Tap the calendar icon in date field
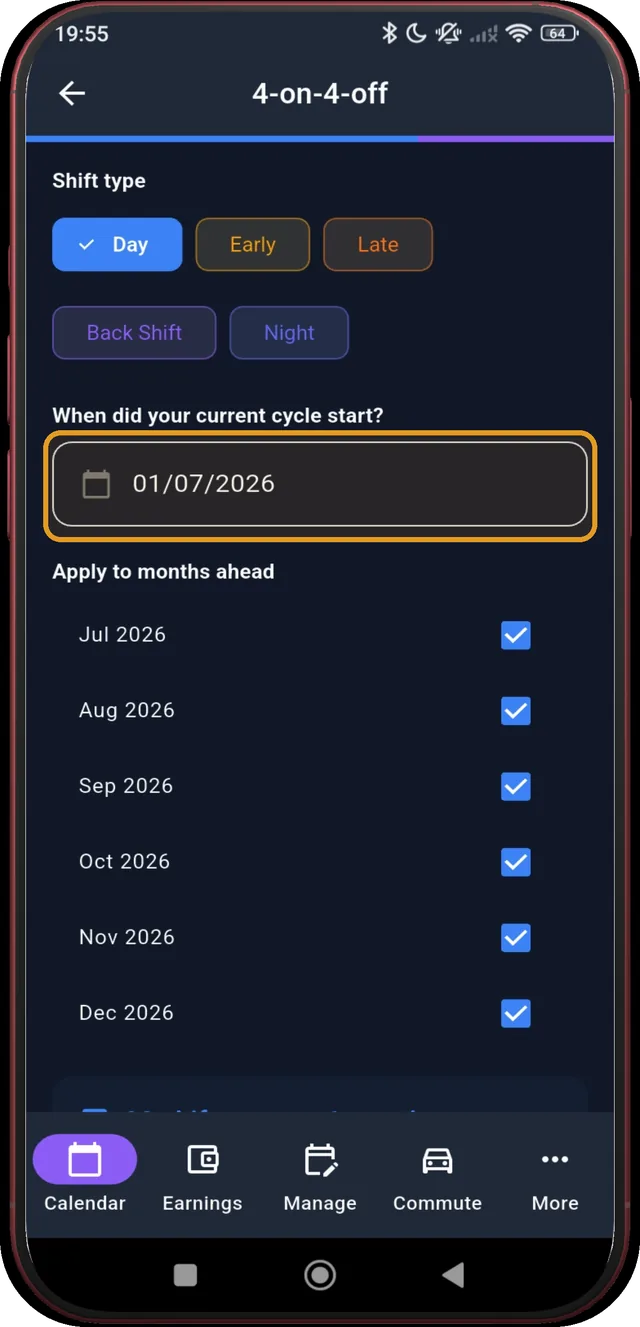This screenshot has height=1327, width=640. coord(96,484)
